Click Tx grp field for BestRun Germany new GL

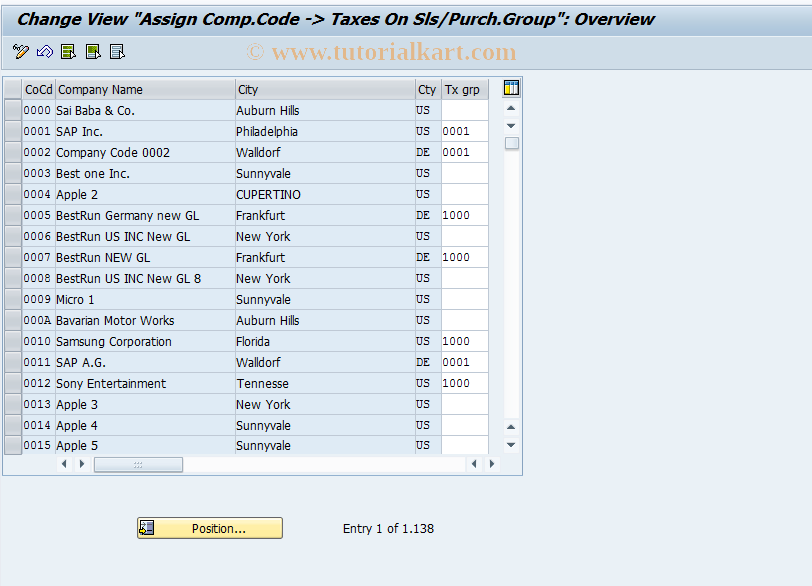pyautogui.click(x=465, y=215)
